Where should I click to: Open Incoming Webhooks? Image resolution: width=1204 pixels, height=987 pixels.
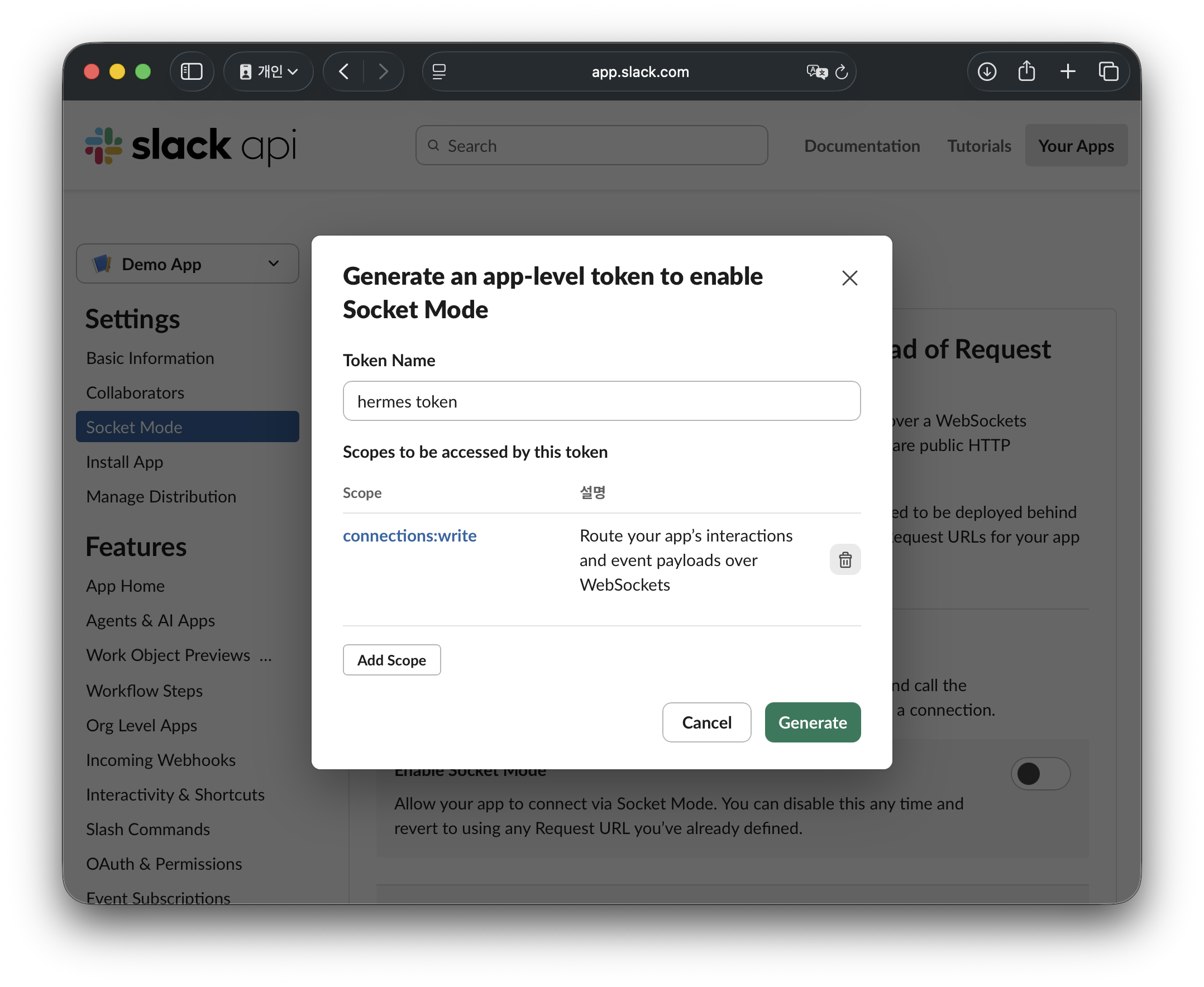pos(161,760)
